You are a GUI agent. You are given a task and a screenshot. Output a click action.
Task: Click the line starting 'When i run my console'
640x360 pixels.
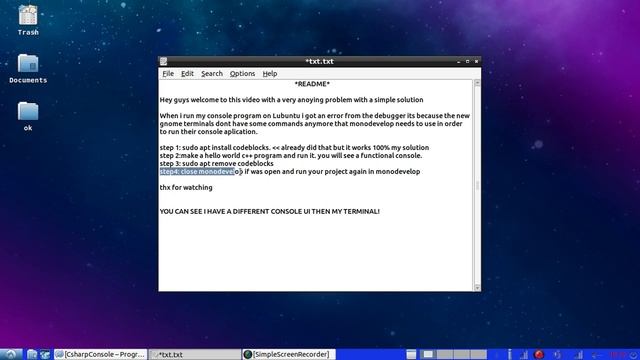(315, 116)
